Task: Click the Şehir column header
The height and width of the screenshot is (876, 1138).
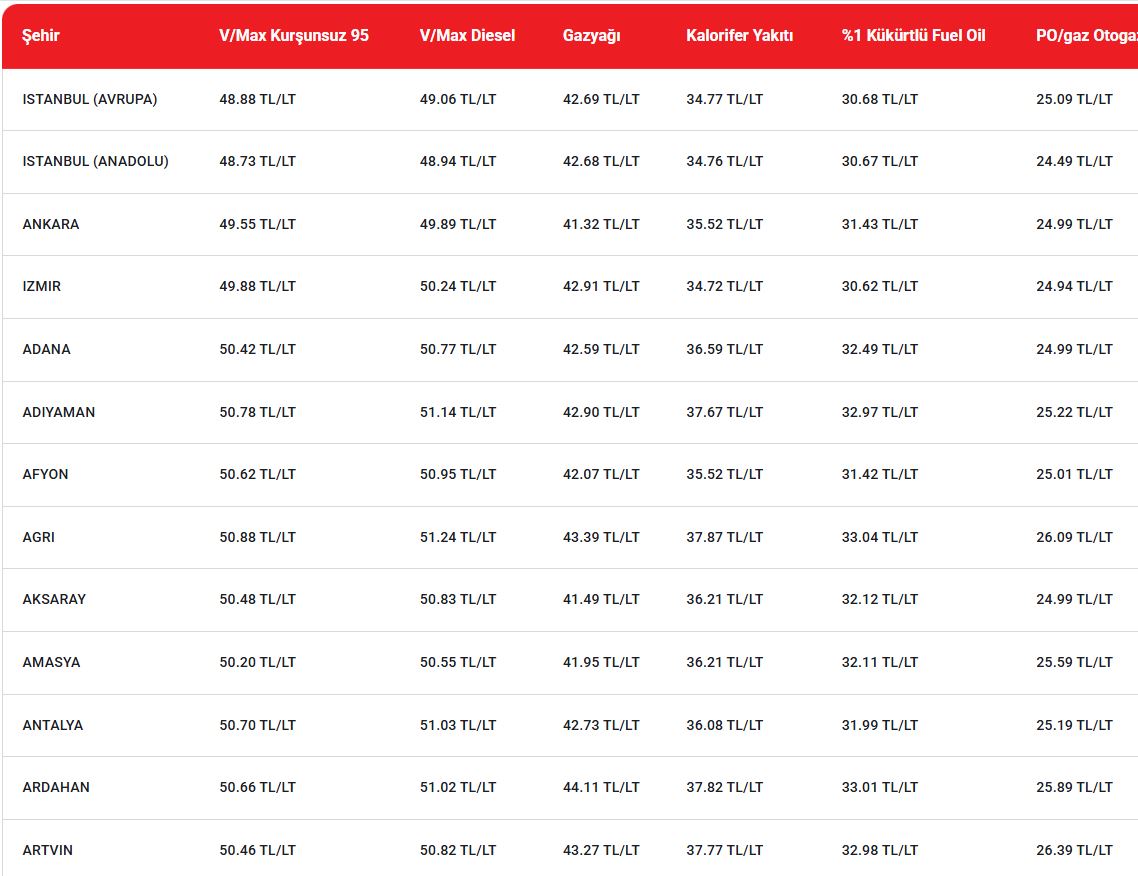Action: 41,36
